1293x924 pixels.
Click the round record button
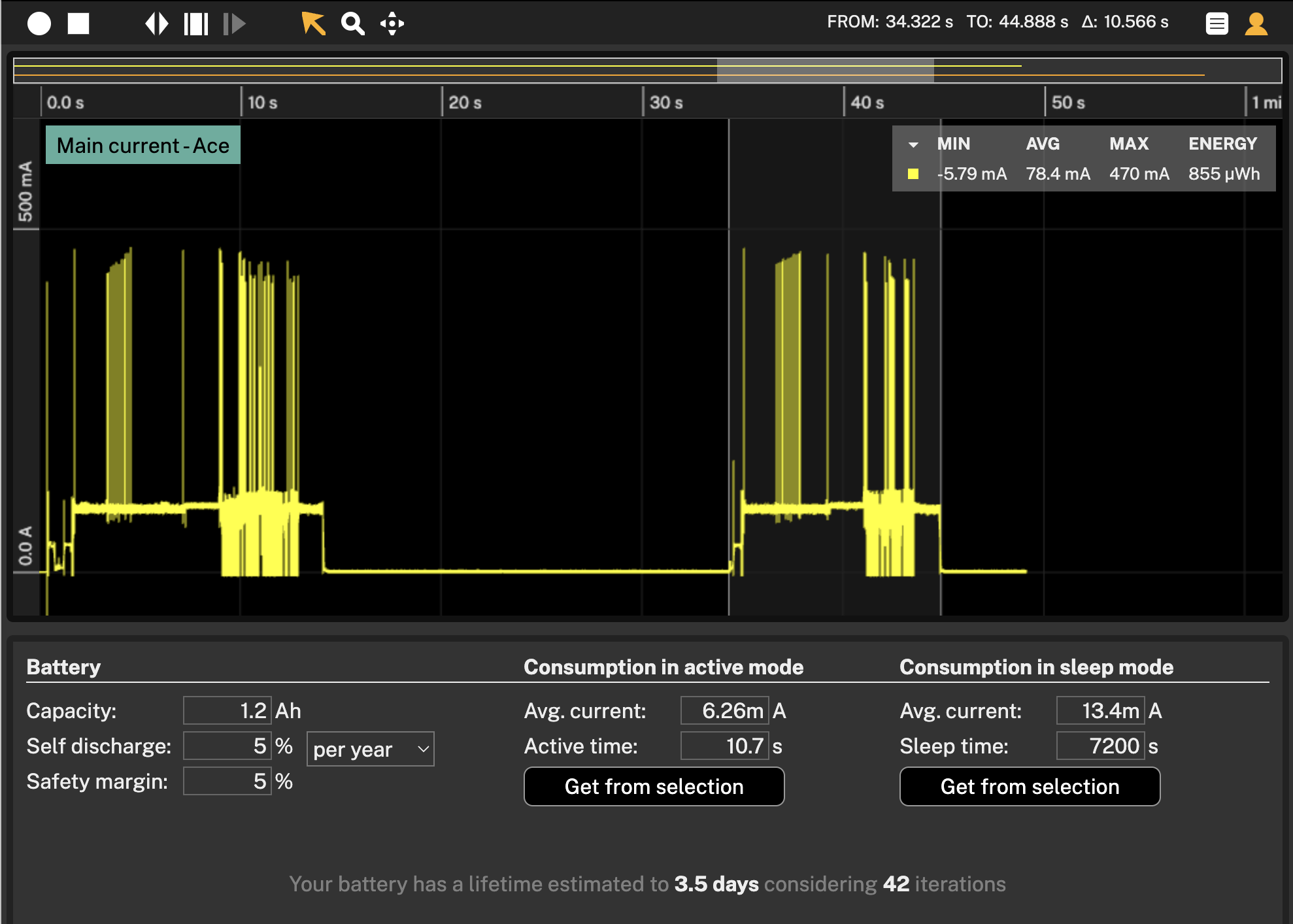(x=39, y=24)
